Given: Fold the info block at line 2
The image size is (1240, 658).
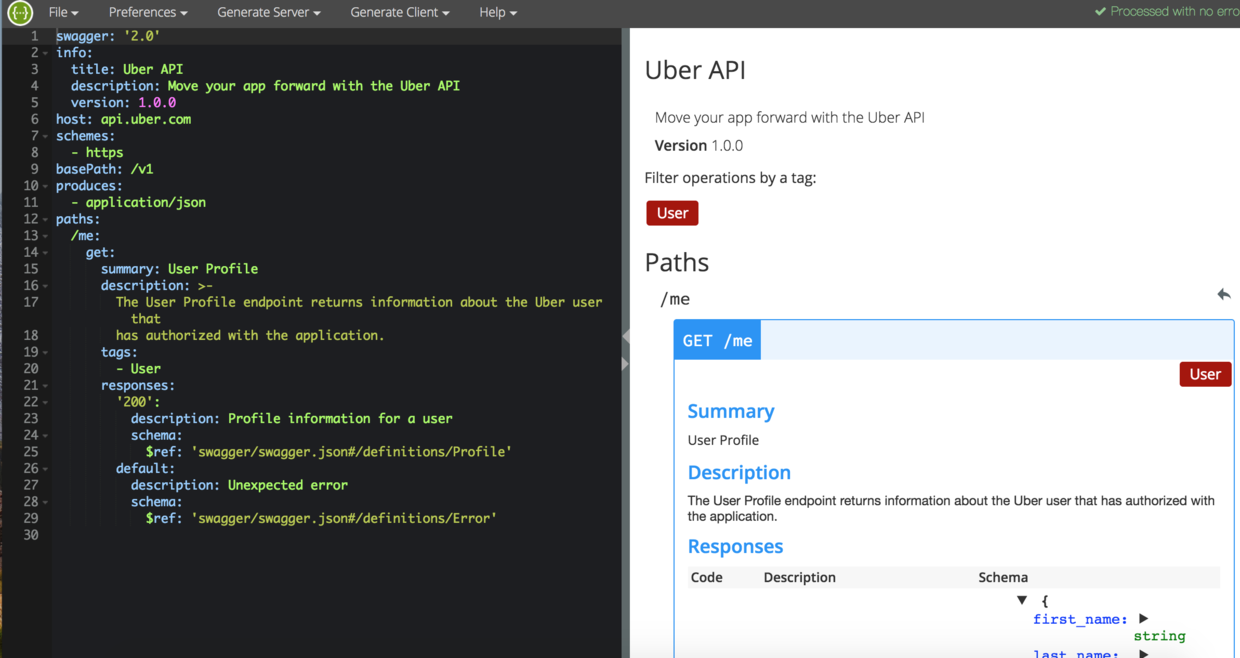Looking at the screenshot, I should pos(46,53).
